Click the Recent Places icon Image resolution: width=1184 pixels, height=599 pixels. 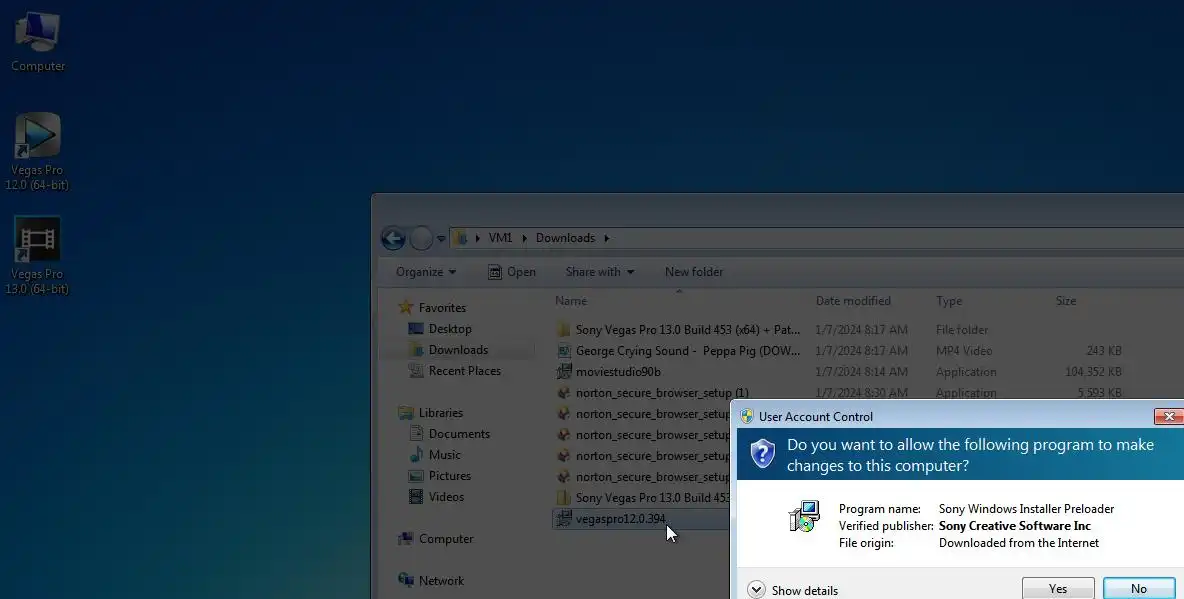pos(415,371)
